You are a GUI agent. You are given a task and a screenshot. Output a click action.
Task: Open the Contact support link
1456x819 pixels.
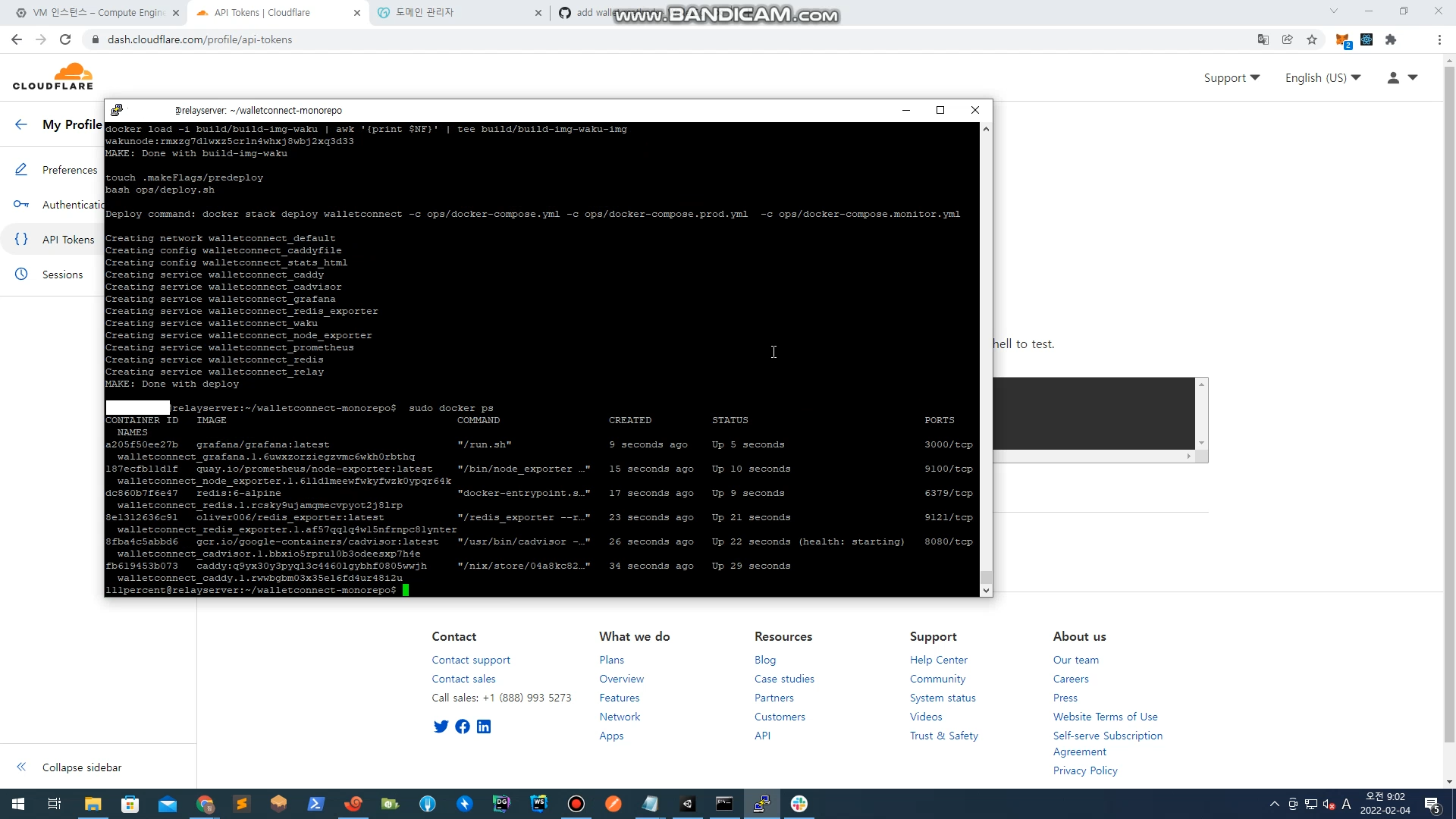[471, 660]
